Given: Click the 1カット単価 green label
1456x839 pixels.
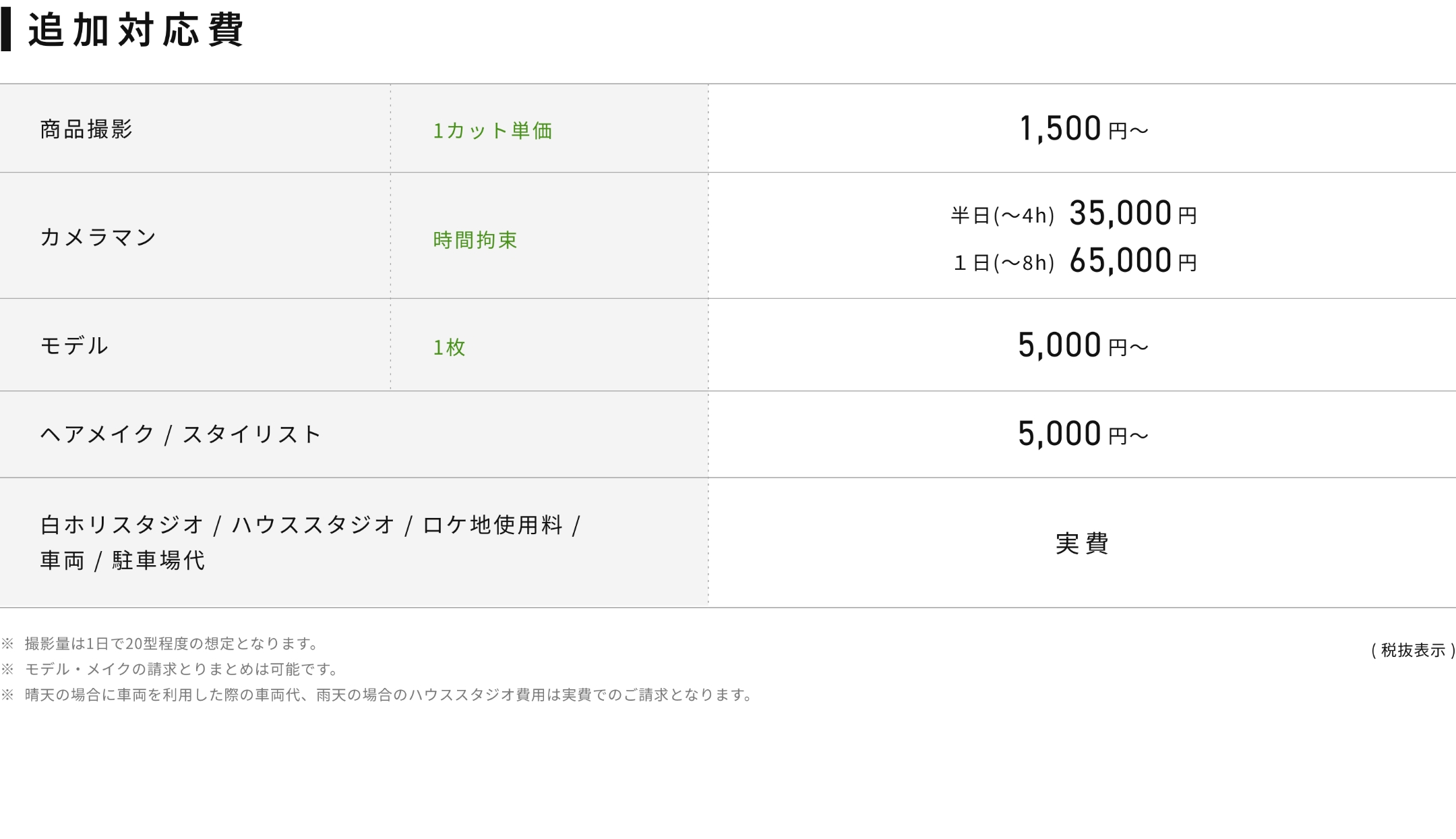Looking at the screenshot, I should [x=492, y=130].
